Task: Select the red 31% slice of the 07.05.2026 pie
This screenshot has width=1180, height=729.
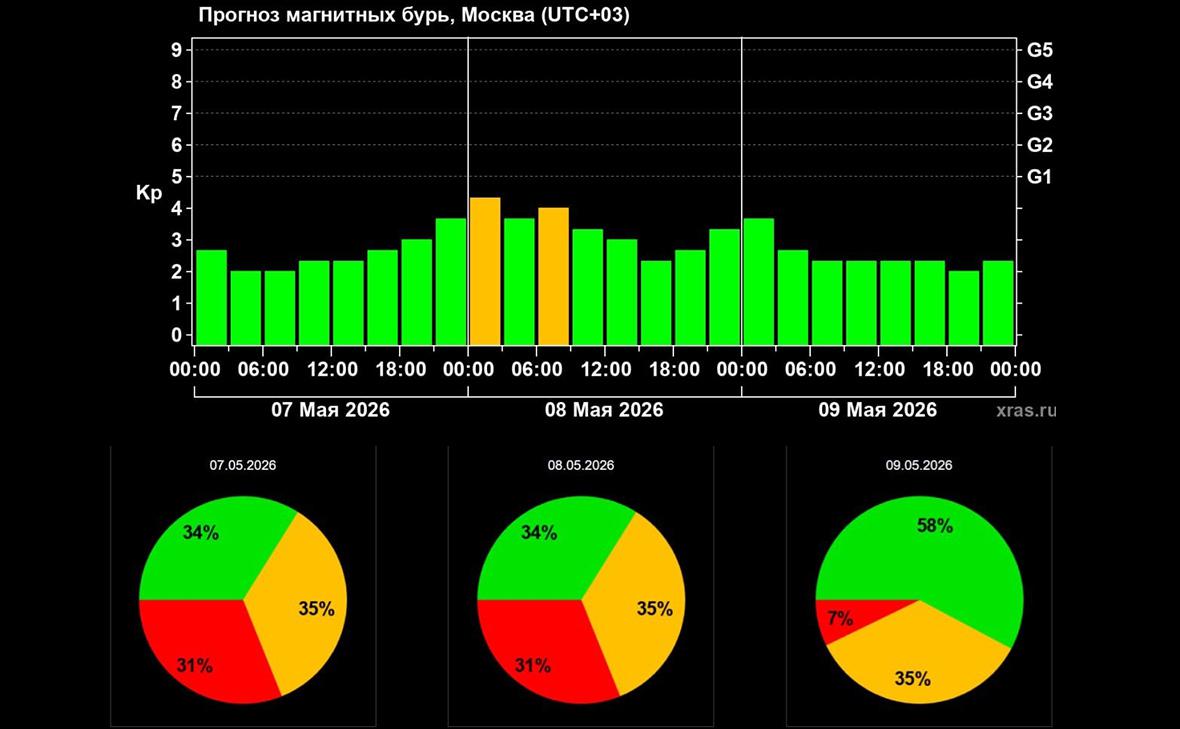Action: (x=199, y=649)
